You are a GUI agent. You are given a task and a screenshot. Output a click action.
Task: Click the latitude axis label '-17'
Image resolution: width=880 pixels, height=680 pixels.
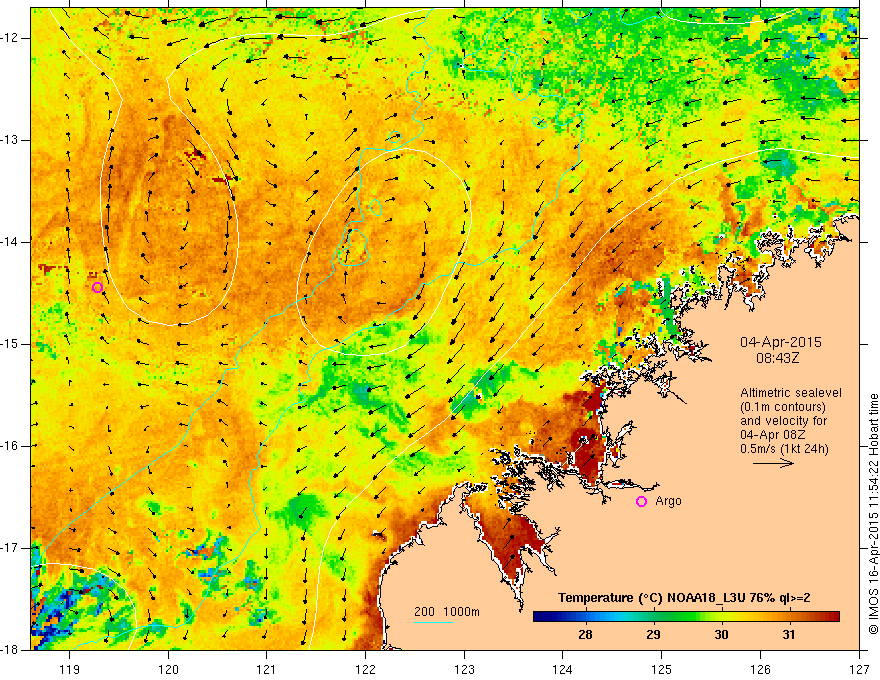click(x=10, y=548)
